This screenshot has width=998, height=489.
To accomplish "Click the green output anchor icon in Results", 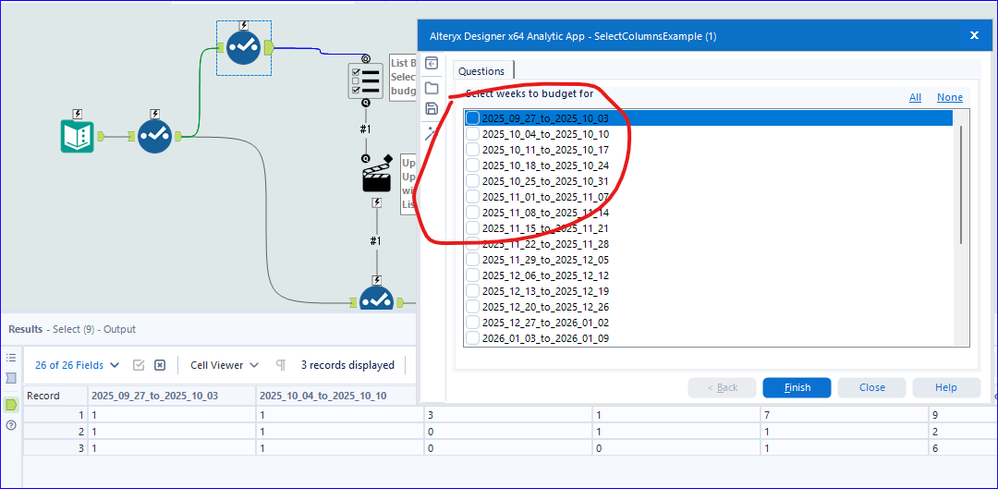I will click(x=11, y=404).
